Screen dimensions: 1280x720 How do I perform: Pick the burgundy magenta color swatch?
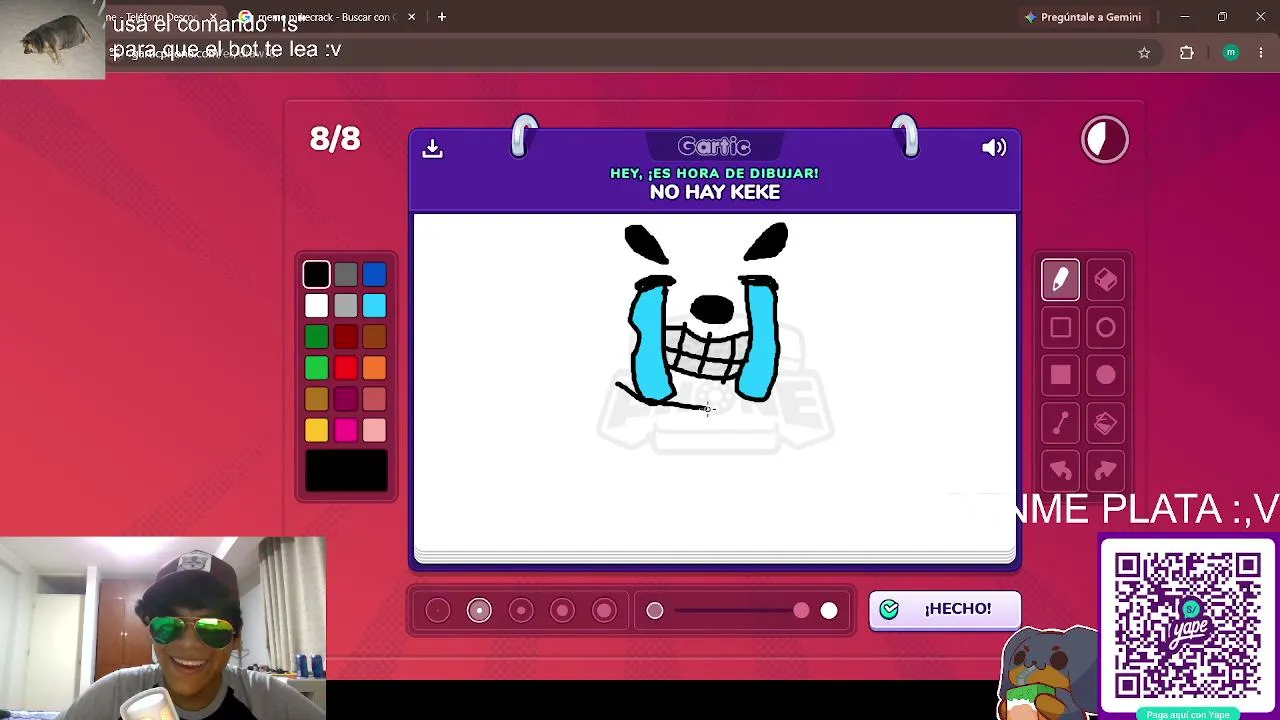(345, 399)
